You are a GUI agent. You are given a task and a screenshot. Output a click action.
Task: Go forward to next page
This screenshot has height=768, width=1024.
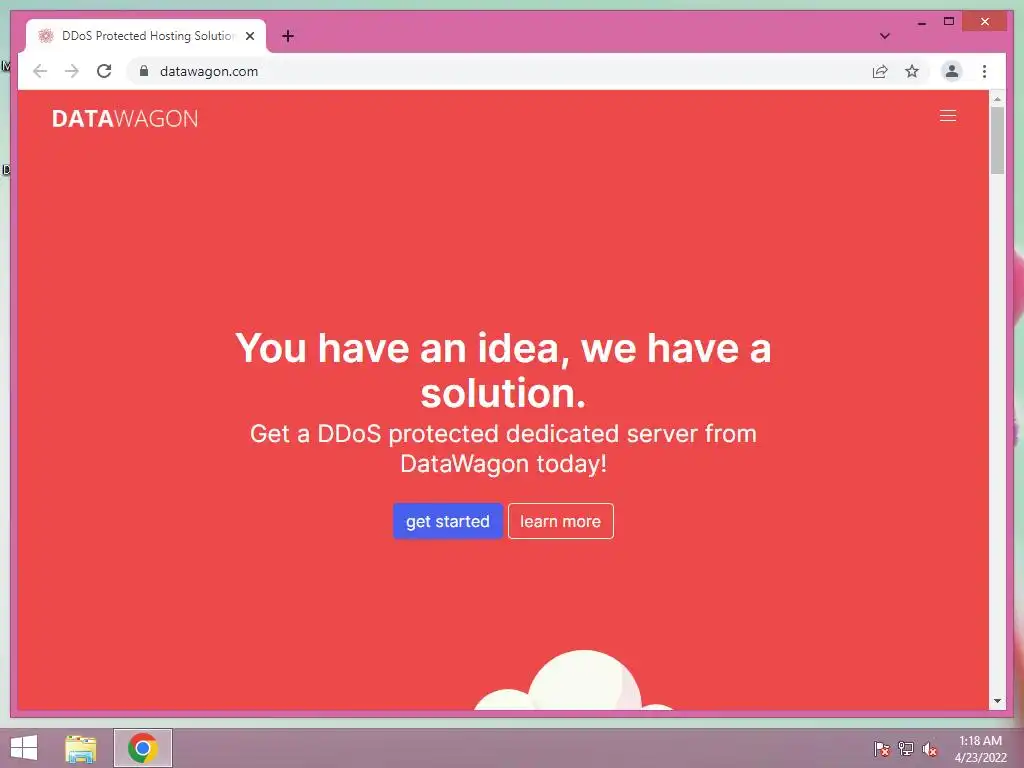[72, 71]
